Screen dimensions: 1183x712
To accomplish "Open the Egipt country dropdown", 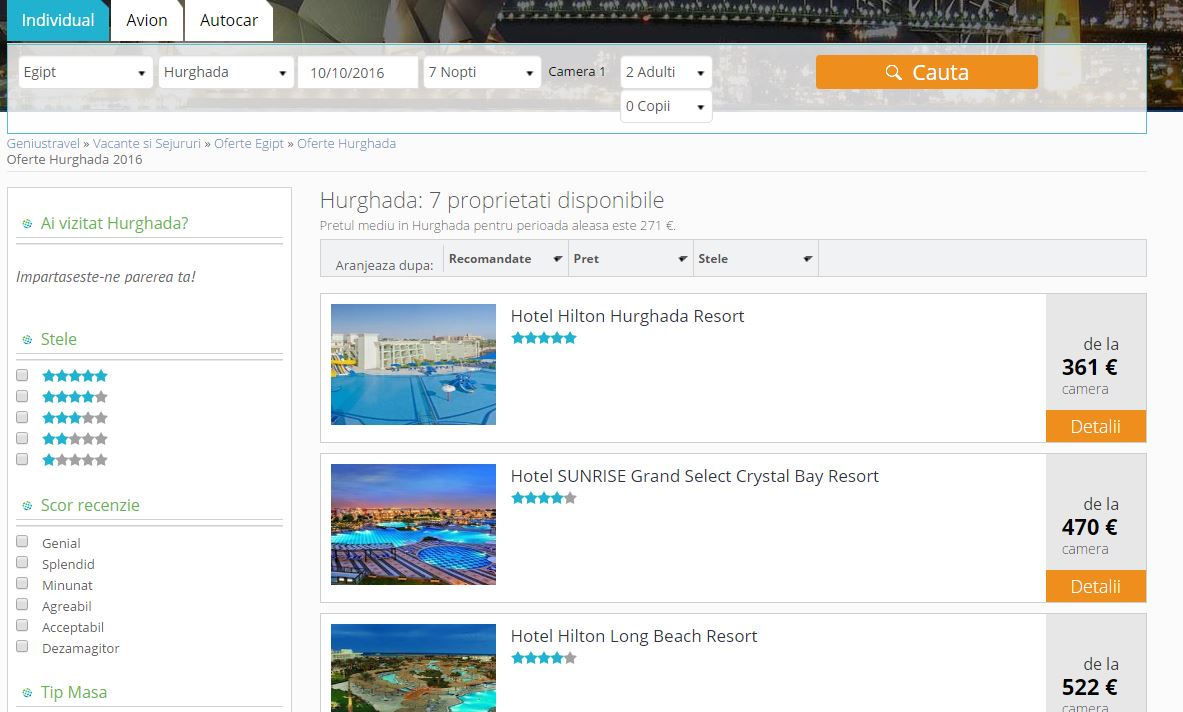I will click(85, 72).
